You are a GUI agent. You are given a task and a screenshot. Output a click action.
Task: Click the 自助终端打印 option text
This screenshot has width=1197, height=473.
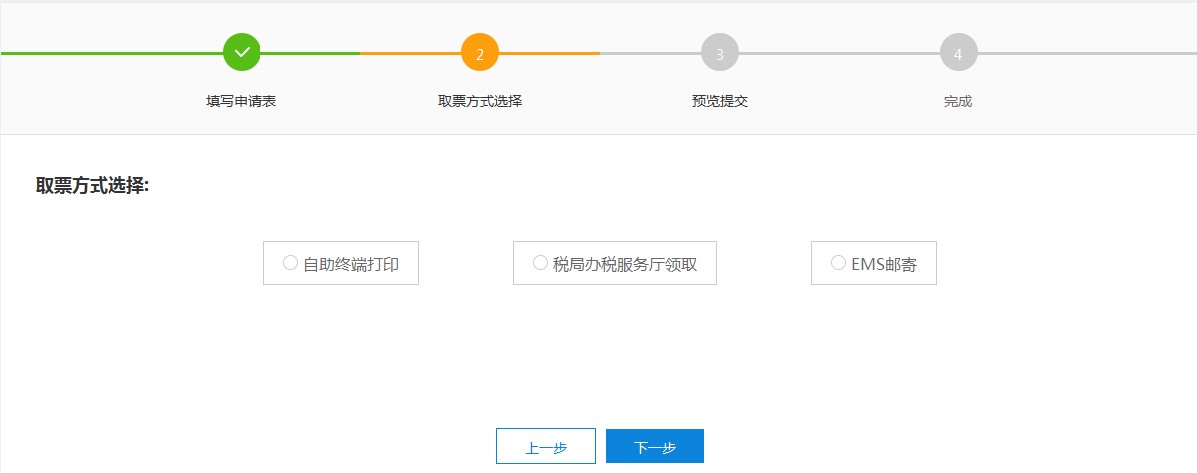pyautogui.click(x=351, y=264)
